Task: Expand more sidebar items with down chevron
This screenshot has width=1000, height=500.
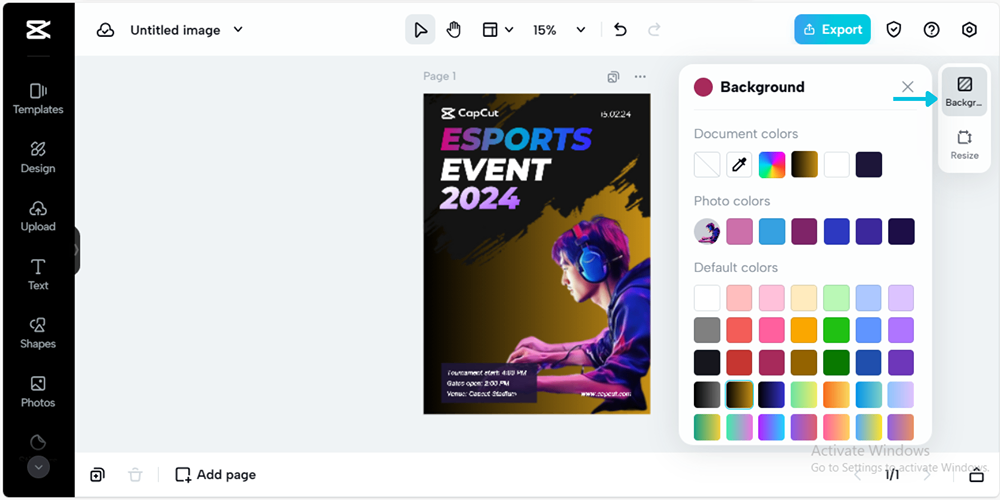Action: [x=38, y=467]
